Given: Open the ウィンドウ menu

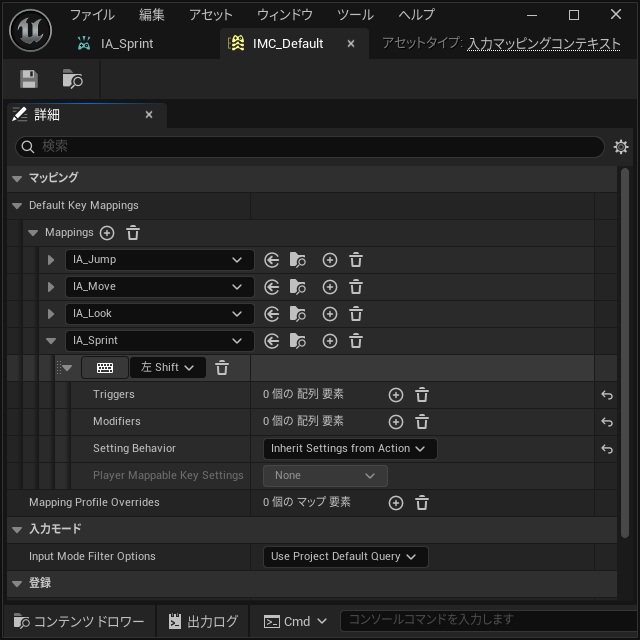Looking at the screenshot, I should click(284, 15).
